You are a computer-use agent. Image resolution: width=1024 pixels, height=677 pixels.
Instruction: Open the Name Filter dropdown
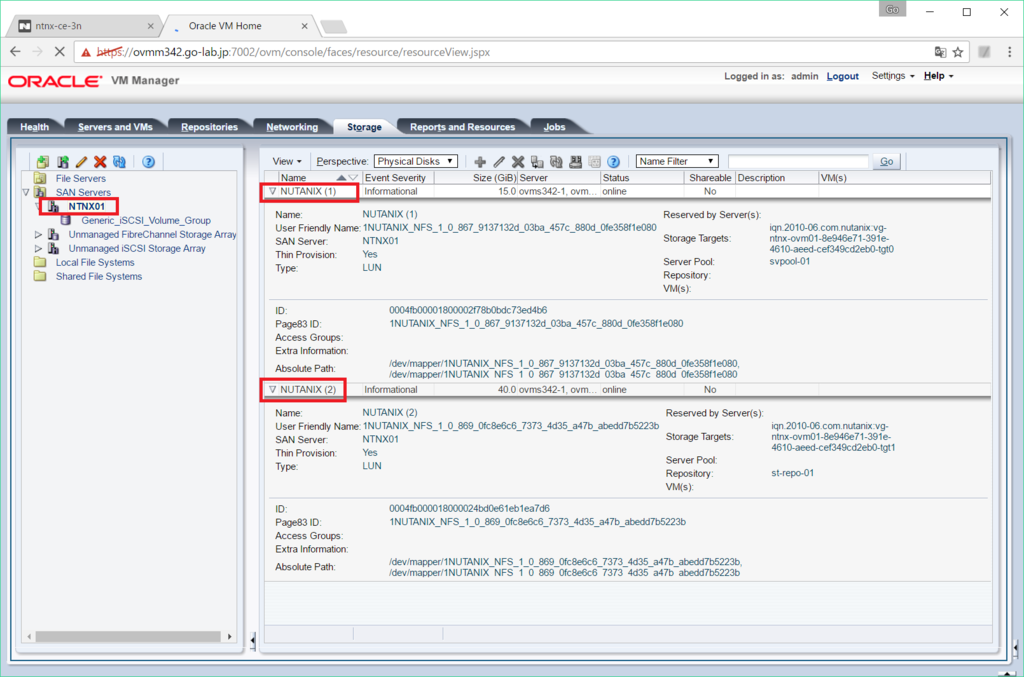[x=677, y=161]
